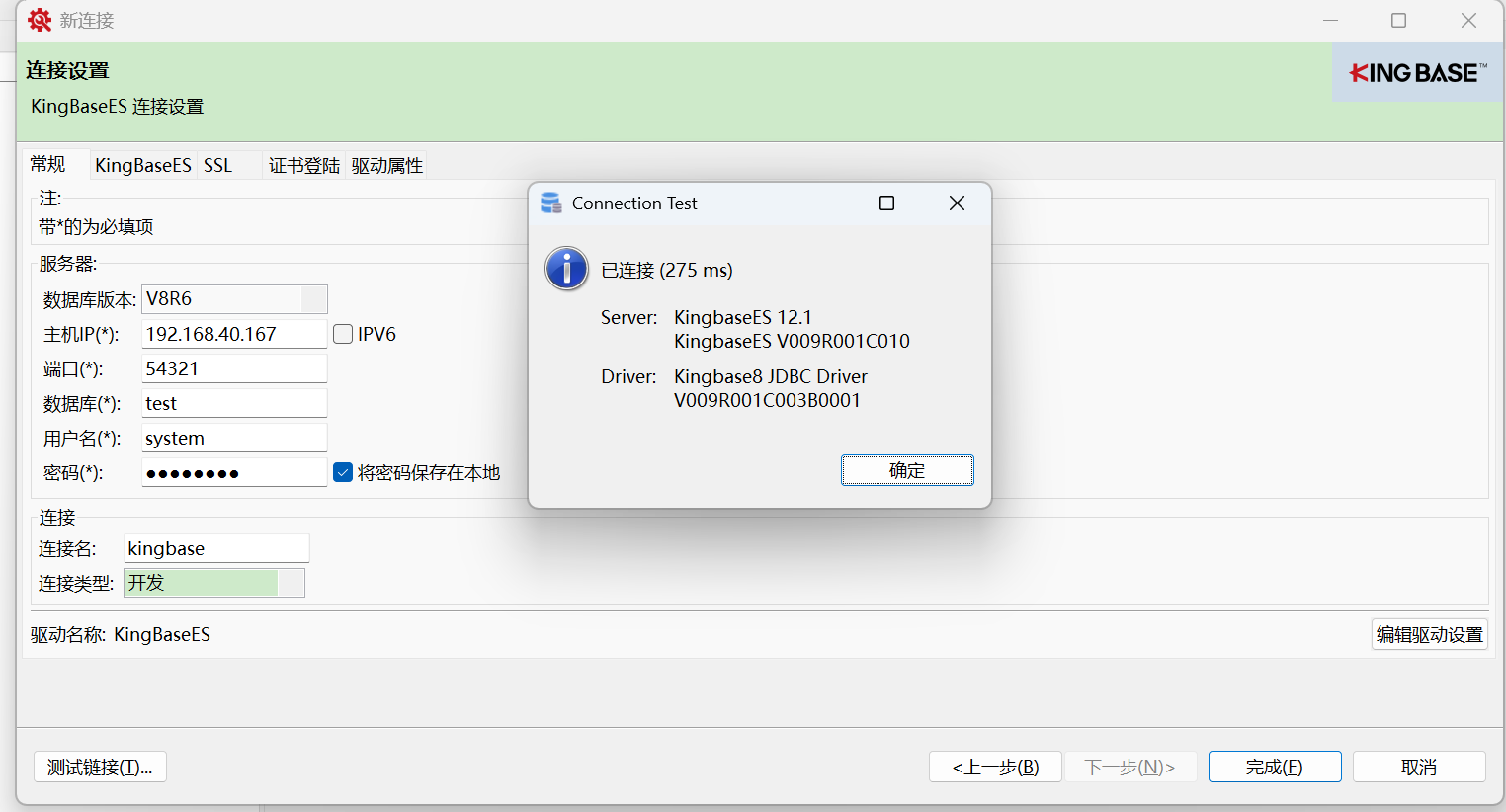Open the 连接类型 combo showing 开发
Image resolution: width=1506 pixels, height=812 pixels.
(x=293, y=583)
